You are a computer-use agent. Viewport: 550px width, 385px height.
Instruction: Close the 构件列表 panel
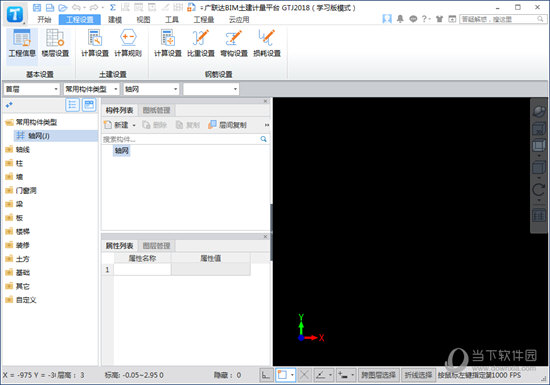point(266,101)
